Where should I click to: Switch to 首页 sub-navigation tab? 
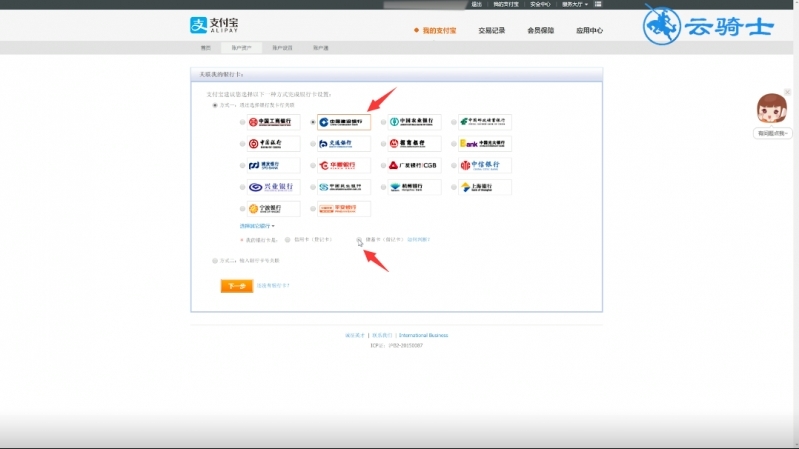(205, 48)
